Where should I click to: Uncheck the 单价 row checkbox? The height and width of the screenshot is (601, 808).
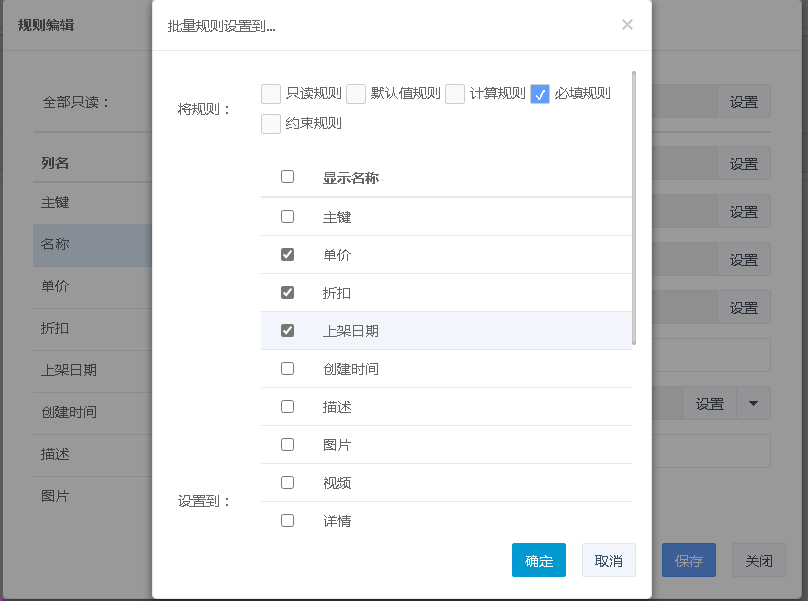point(288,255)
